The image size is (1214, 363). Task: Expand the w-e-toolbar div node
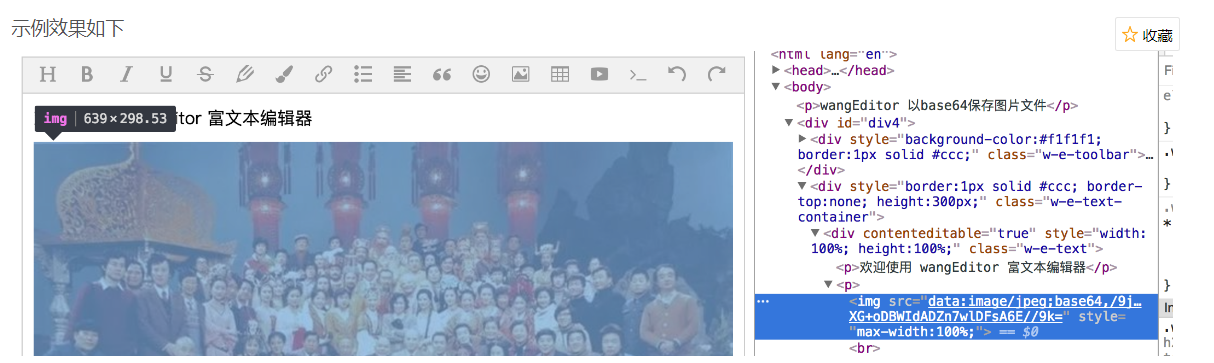click(x=803, y=139)
